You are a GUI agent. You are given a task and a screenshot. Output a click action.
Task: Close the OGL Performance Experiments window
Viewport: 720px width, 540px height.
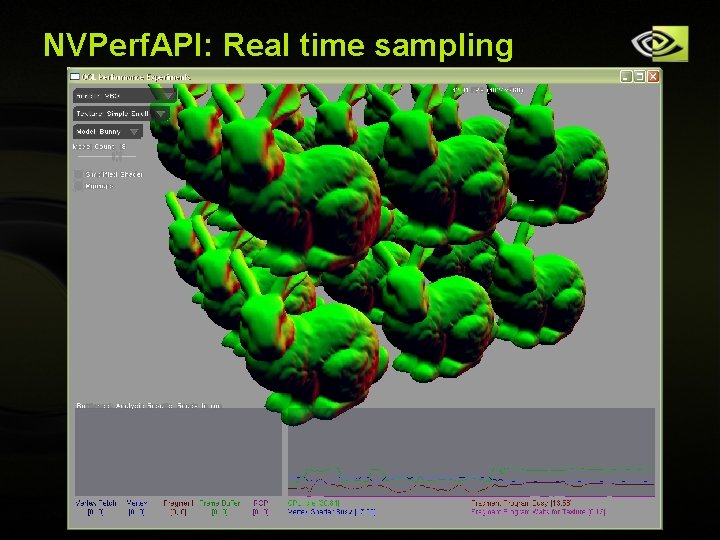point(653,76)
